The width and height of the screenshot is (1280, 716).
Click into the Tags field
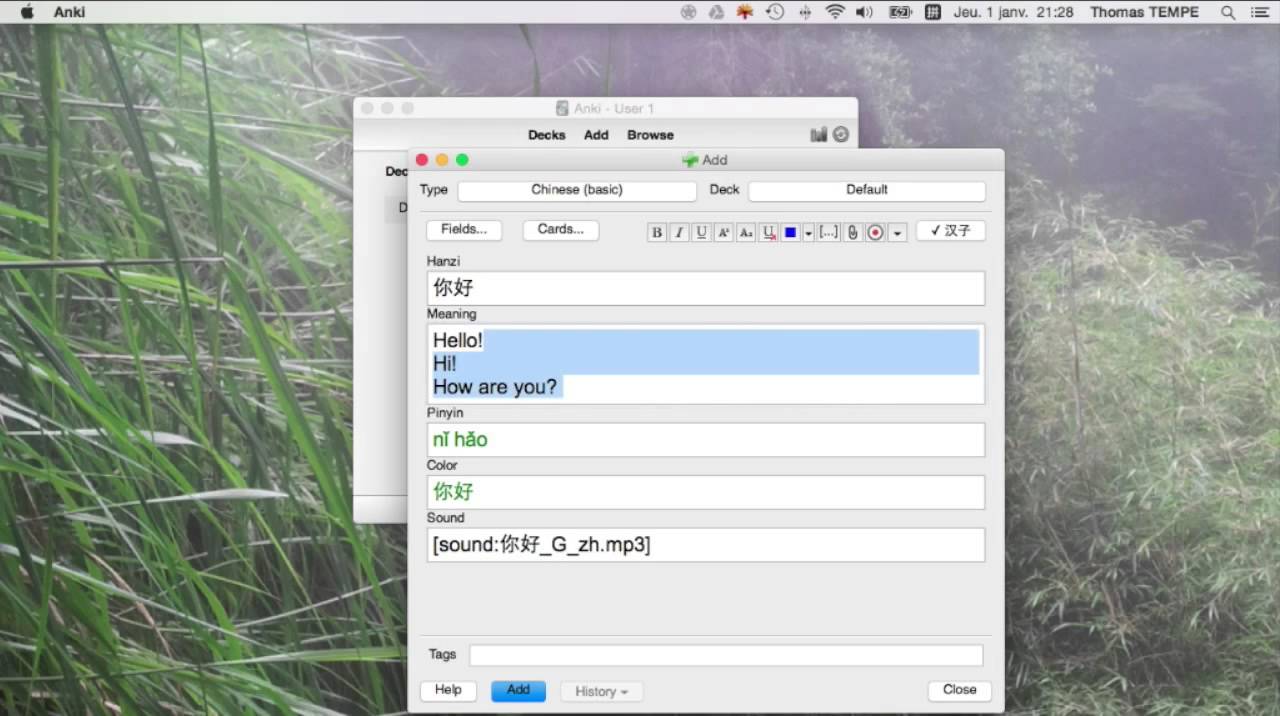point(727,655)
